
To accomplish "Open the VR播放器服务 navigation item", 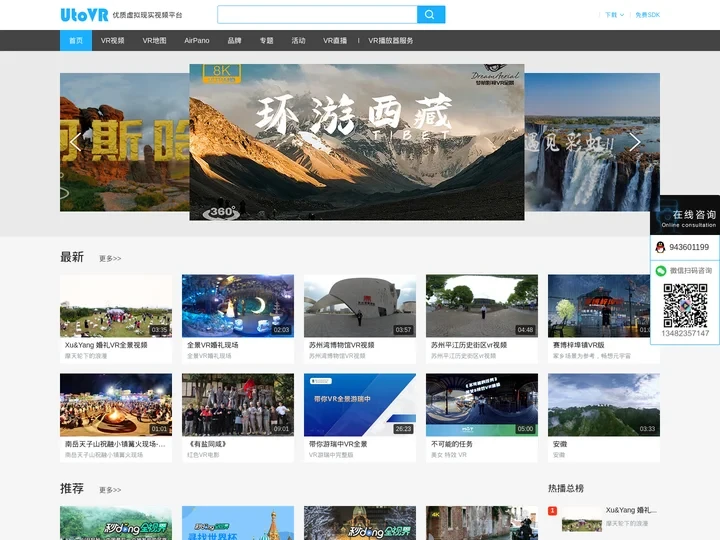I will 390,40.
